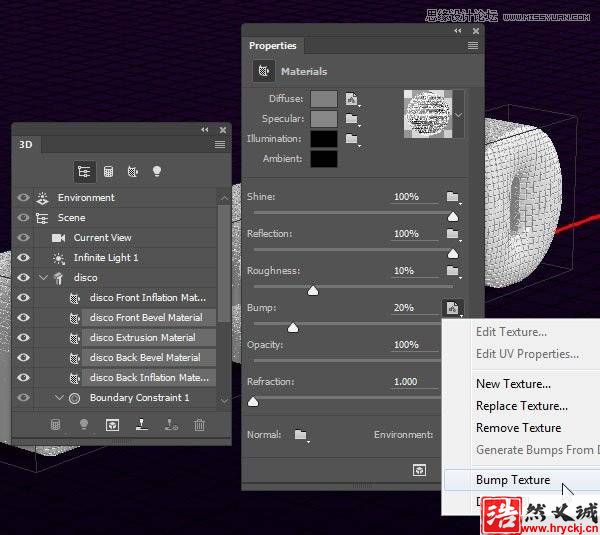Hide disco Back Bevel Material
The height and width of the screenshot is (535, 600).
point(23,358)
